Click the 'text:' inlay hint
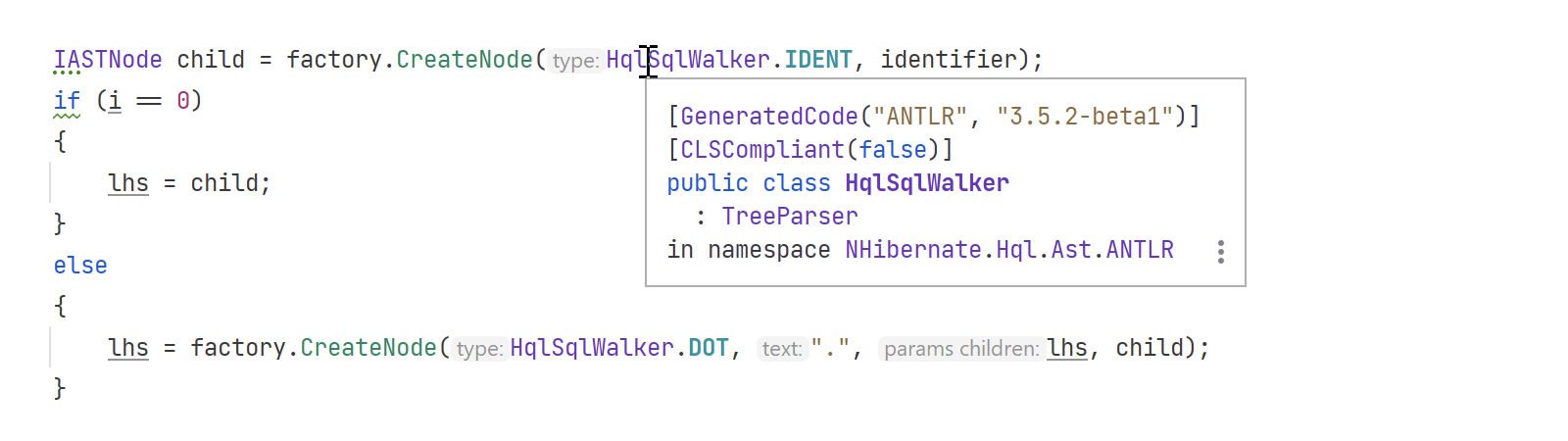1568x441 pixels. (782, 349)
